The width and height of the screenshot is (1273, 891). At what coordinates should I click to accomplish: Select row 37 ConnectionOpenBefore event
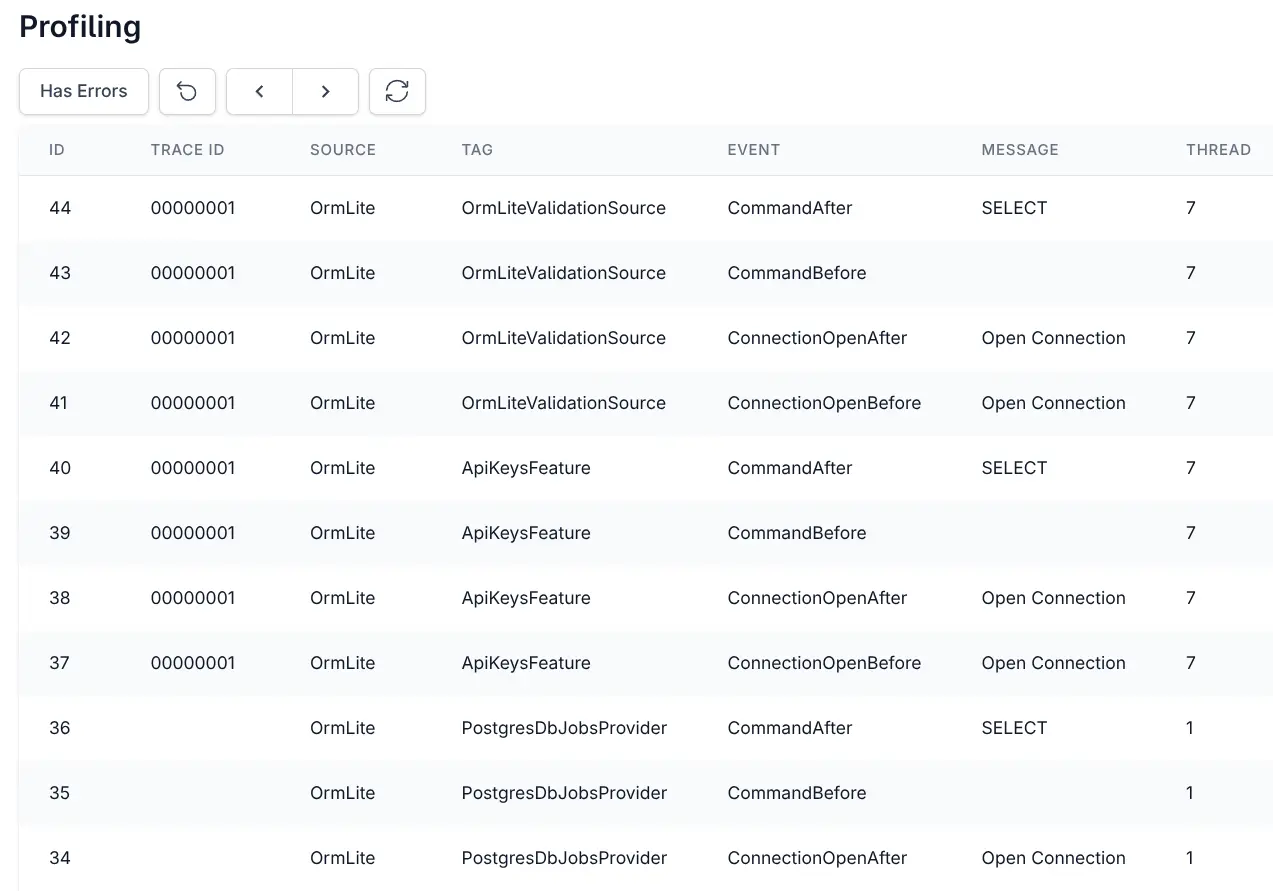click(x=823, y=663)
